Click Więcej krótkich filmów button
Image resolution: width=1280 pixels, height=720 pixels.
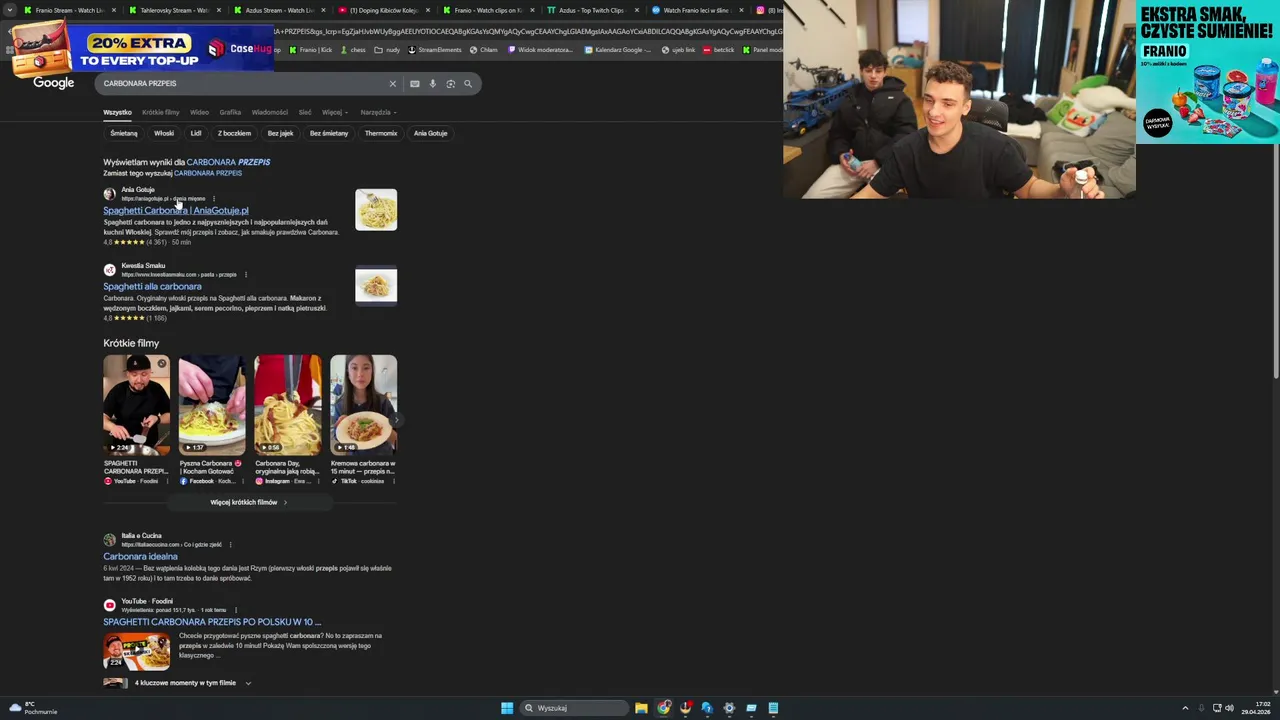pos(249,502)
